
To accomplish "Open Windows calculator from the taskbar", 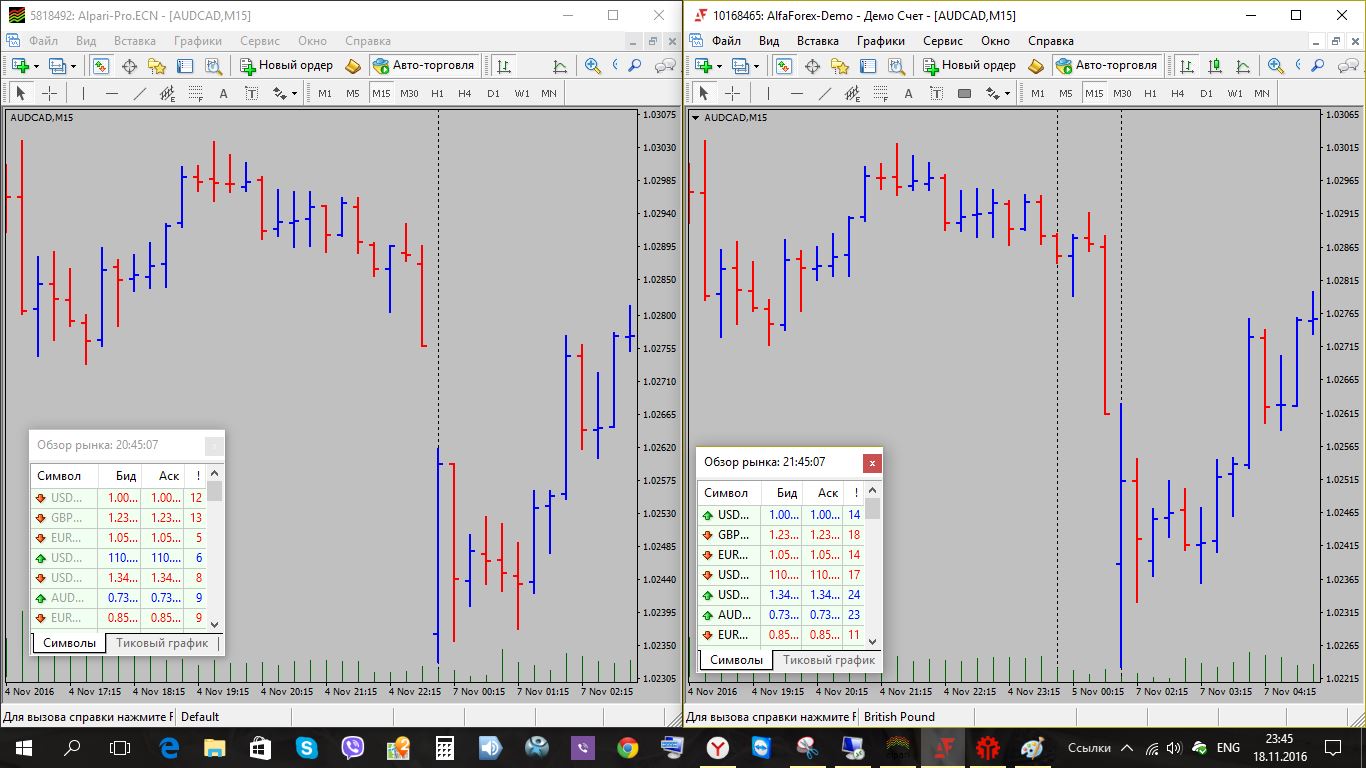I will point(444,747).
